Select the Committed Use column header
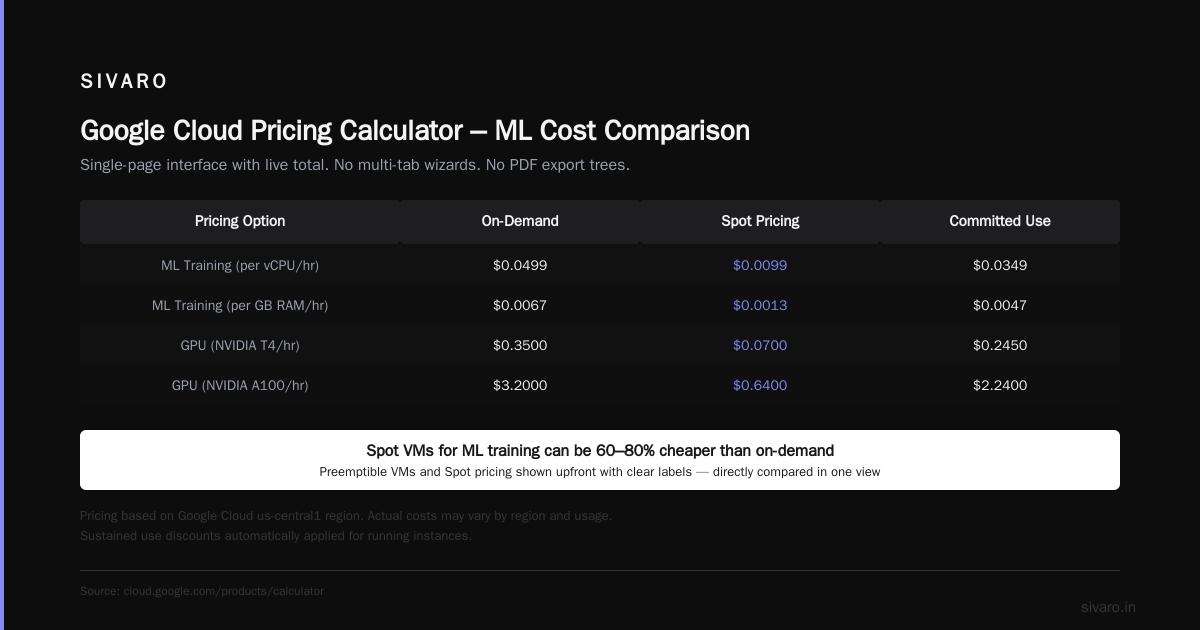 (1000, 221)
